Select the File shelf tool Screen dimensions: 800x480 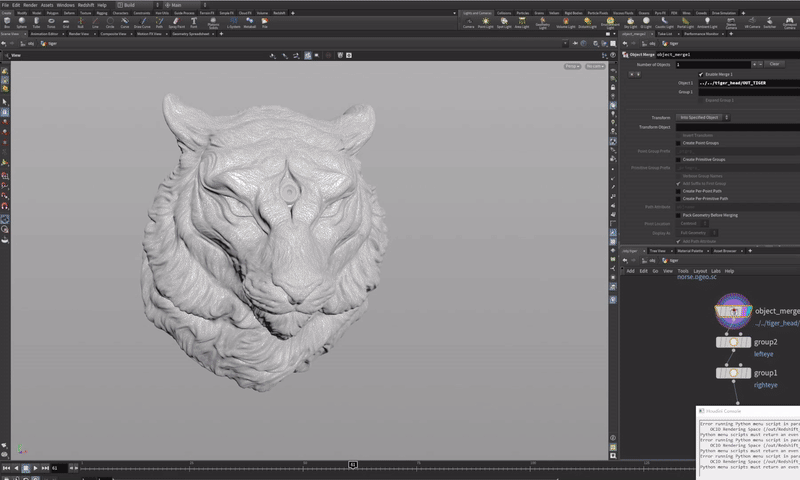265,22
